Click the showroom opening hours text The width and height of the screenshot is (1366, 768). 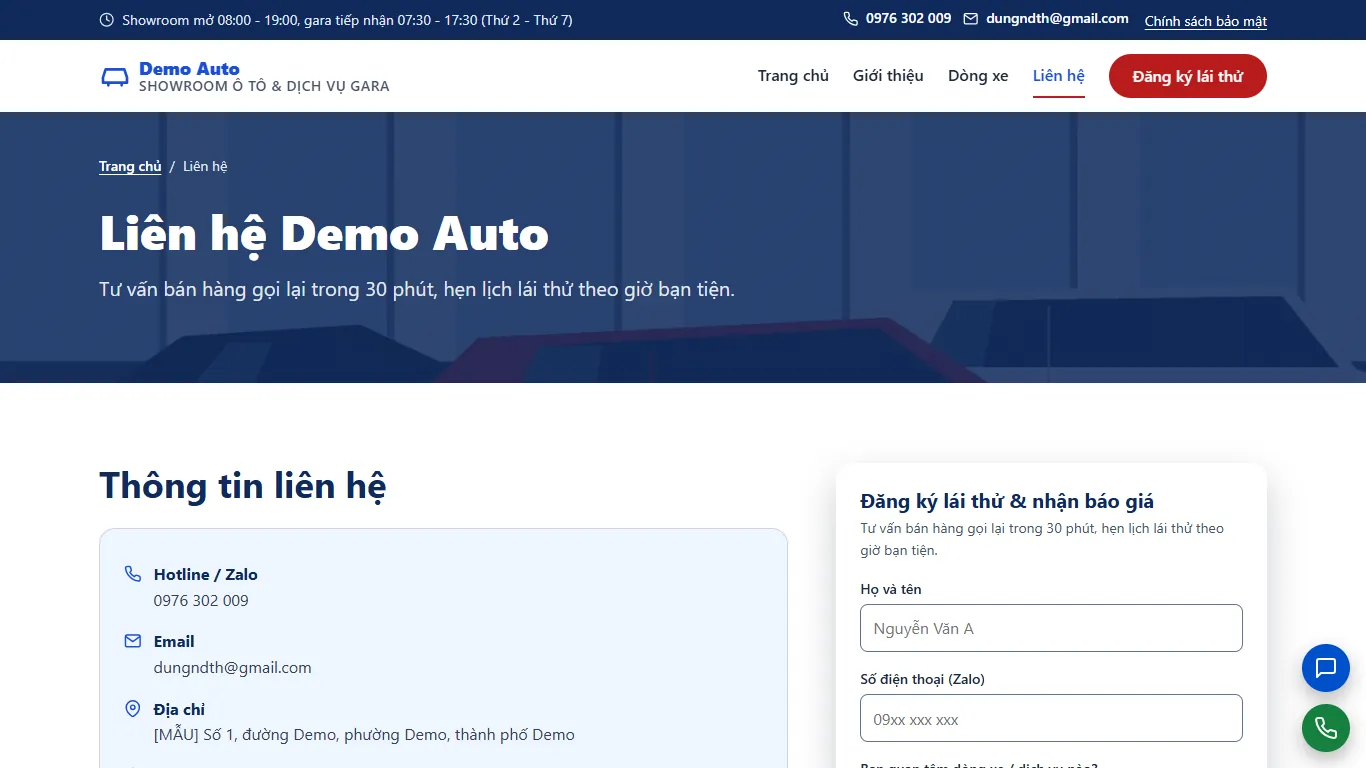click(347, 20)
